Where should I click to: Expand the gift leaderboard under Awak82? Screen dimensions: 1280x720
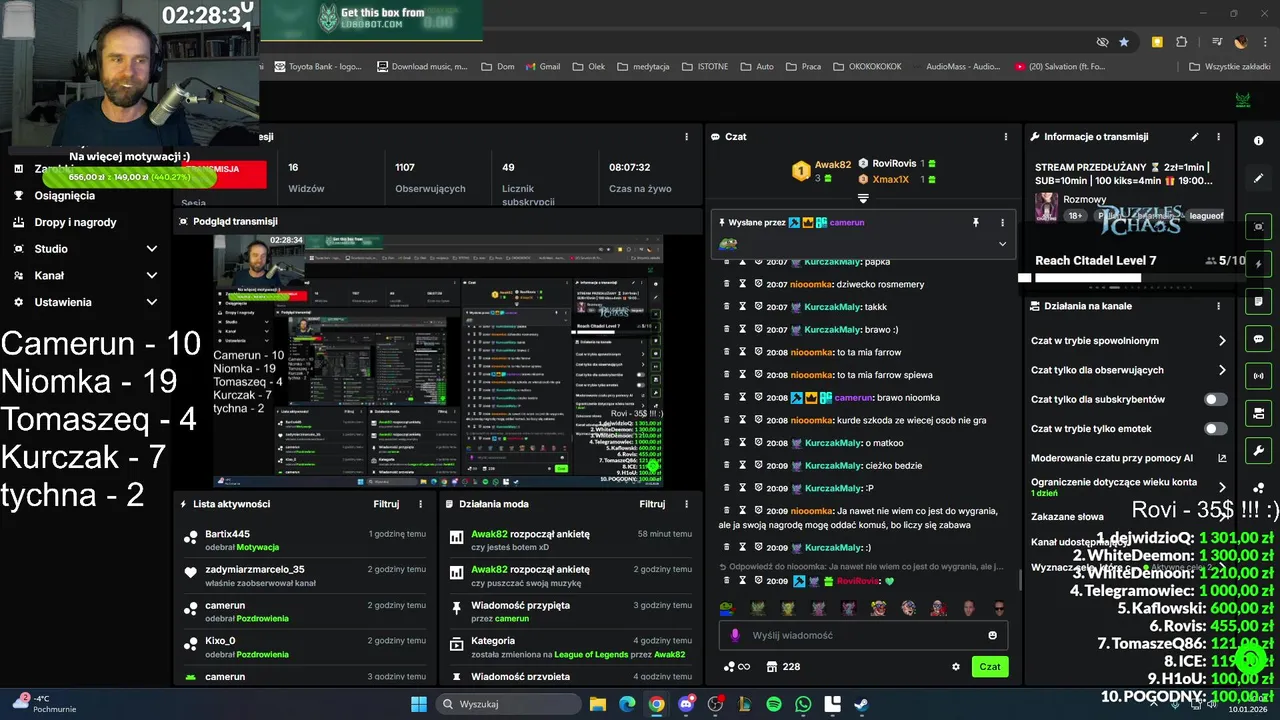point(863,198)
